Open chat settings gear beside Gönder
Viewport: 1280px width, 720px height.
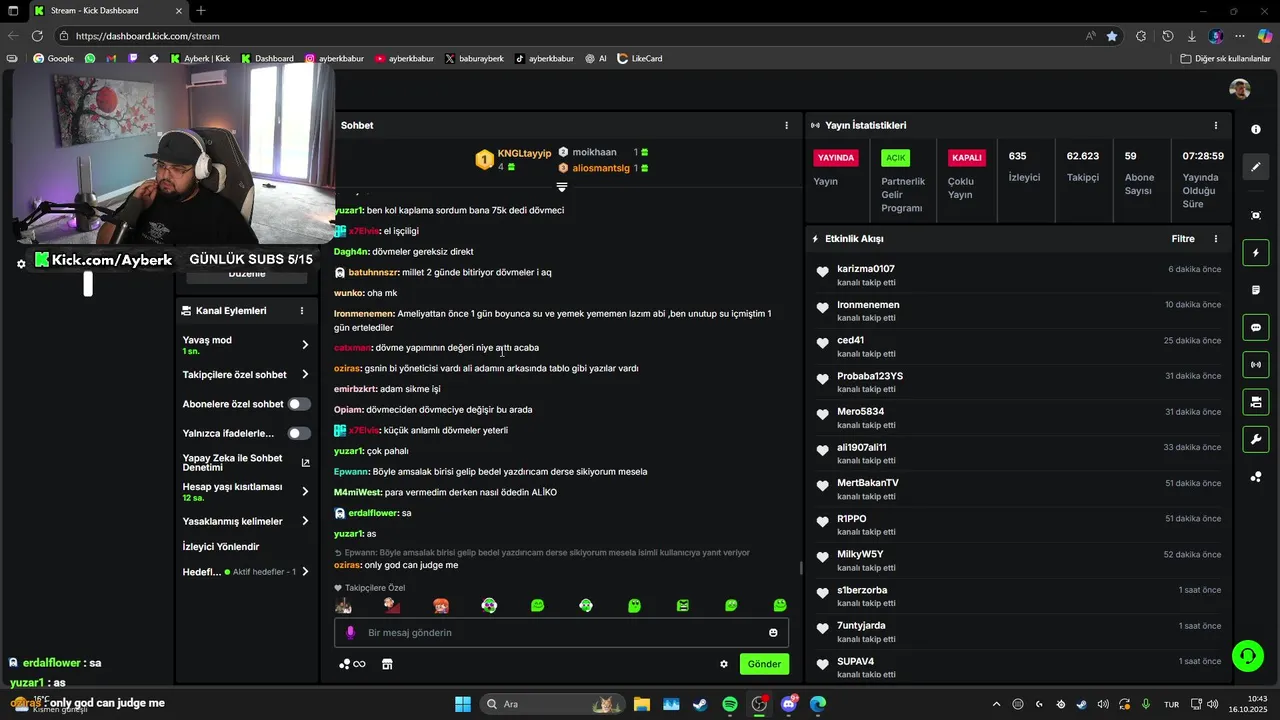(724, 664)
